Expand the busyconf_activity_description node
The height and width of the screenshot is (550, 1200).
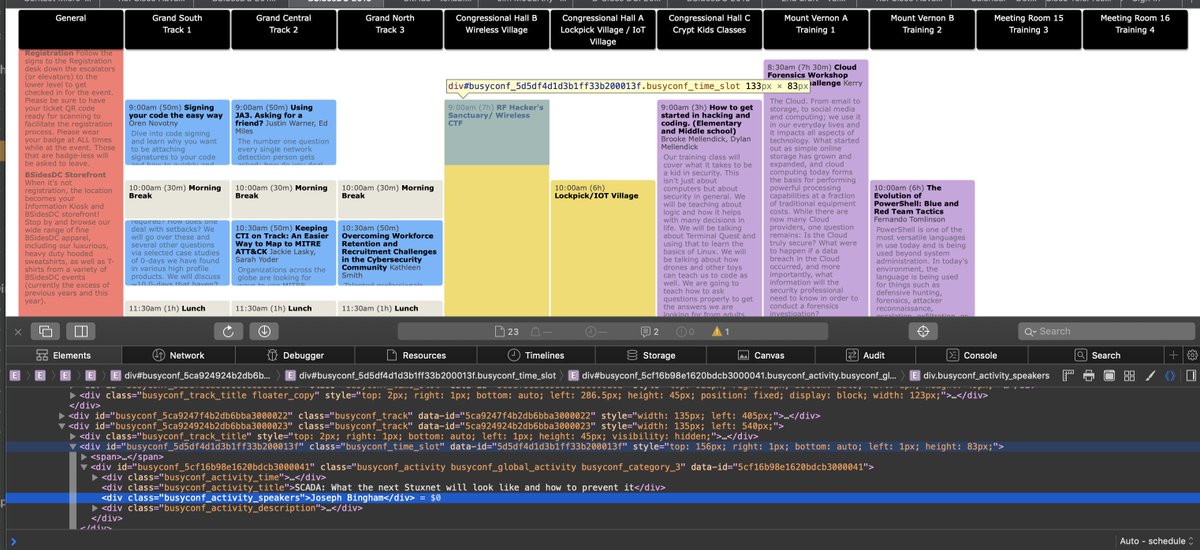tap(95, 508)
